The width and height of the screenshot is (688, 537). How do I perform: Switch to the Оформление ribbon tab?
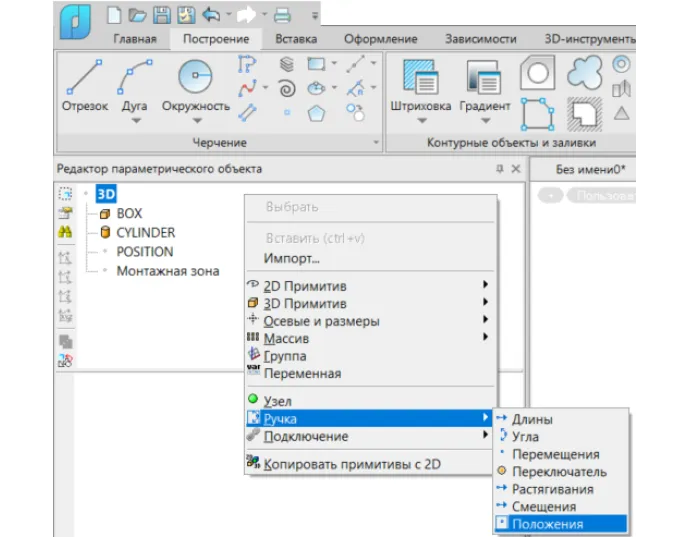pyautogui.click(x=380, y=39)
